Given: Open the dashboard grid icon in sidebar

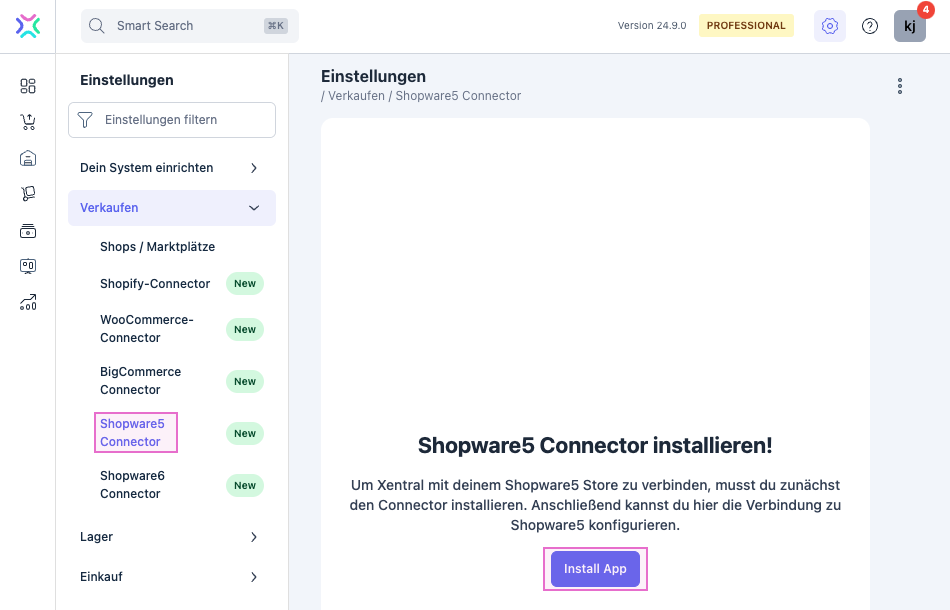Looking at the screenshot, I should pos(28,86).
